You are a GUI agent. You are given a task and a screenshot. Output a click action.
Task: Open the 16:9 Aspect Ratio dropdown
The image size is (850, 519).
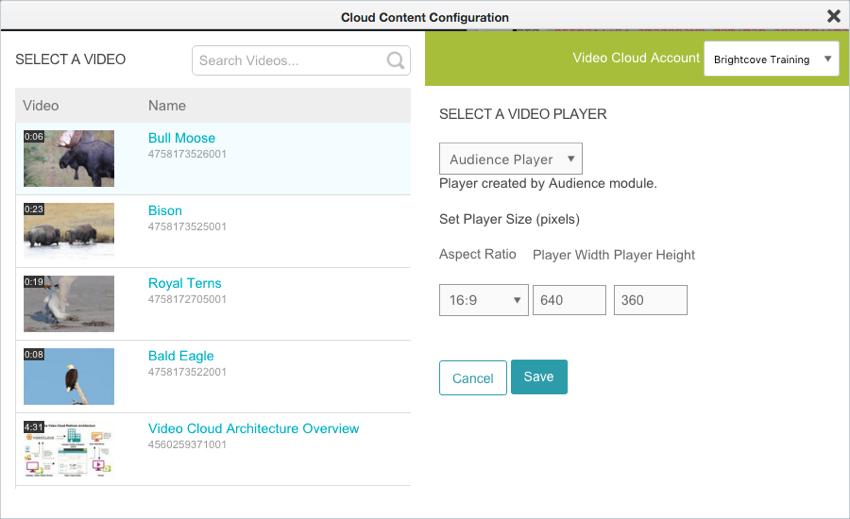(484, 300)
